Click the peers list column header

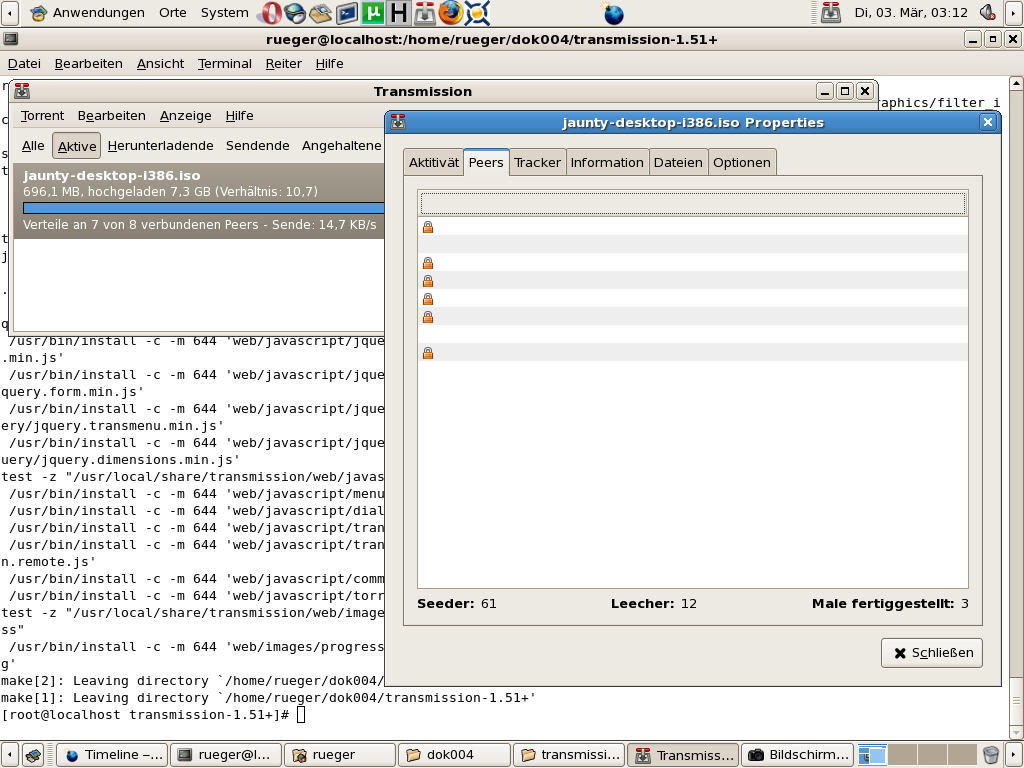692,203
